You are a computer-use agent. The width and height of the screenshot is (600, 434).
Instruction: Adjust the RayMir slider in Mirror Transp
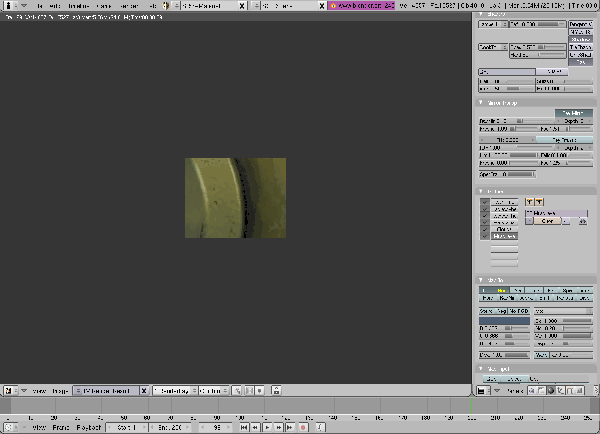pyautogui.click(x=516, y=121)
